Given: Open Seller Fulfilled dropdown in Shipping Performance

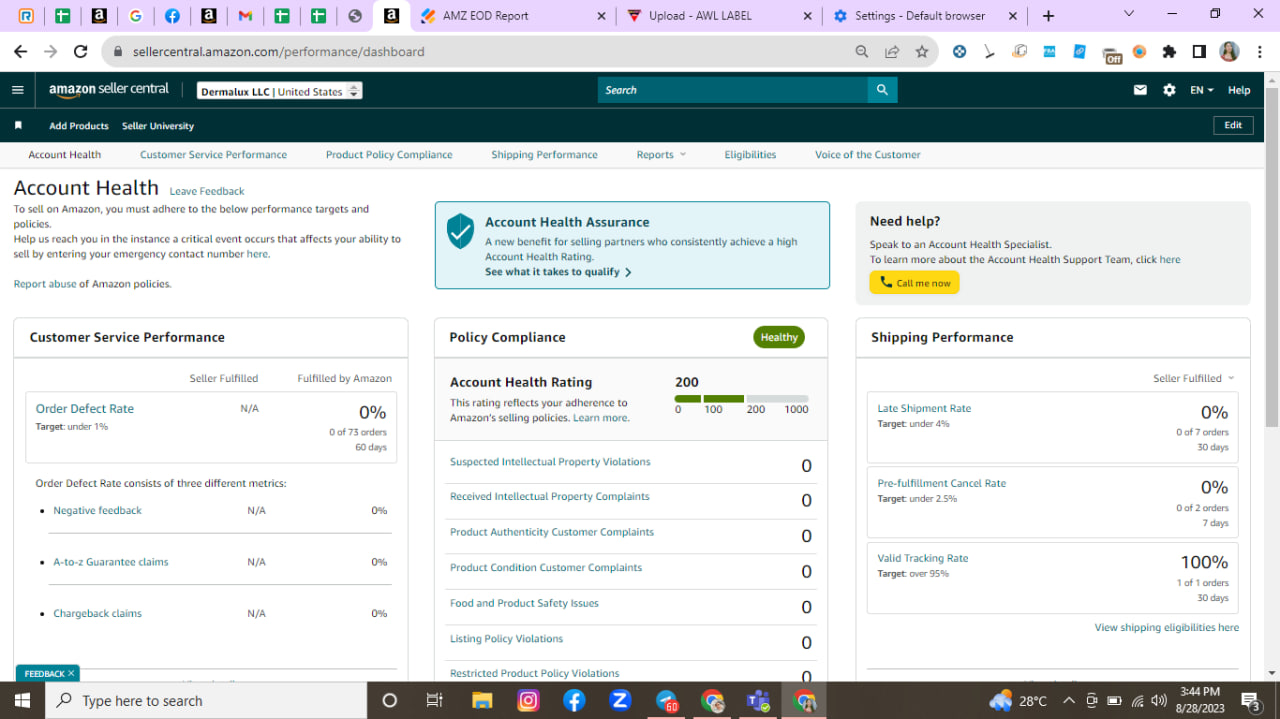Looking at the screenshot, I should (1194, 378).
